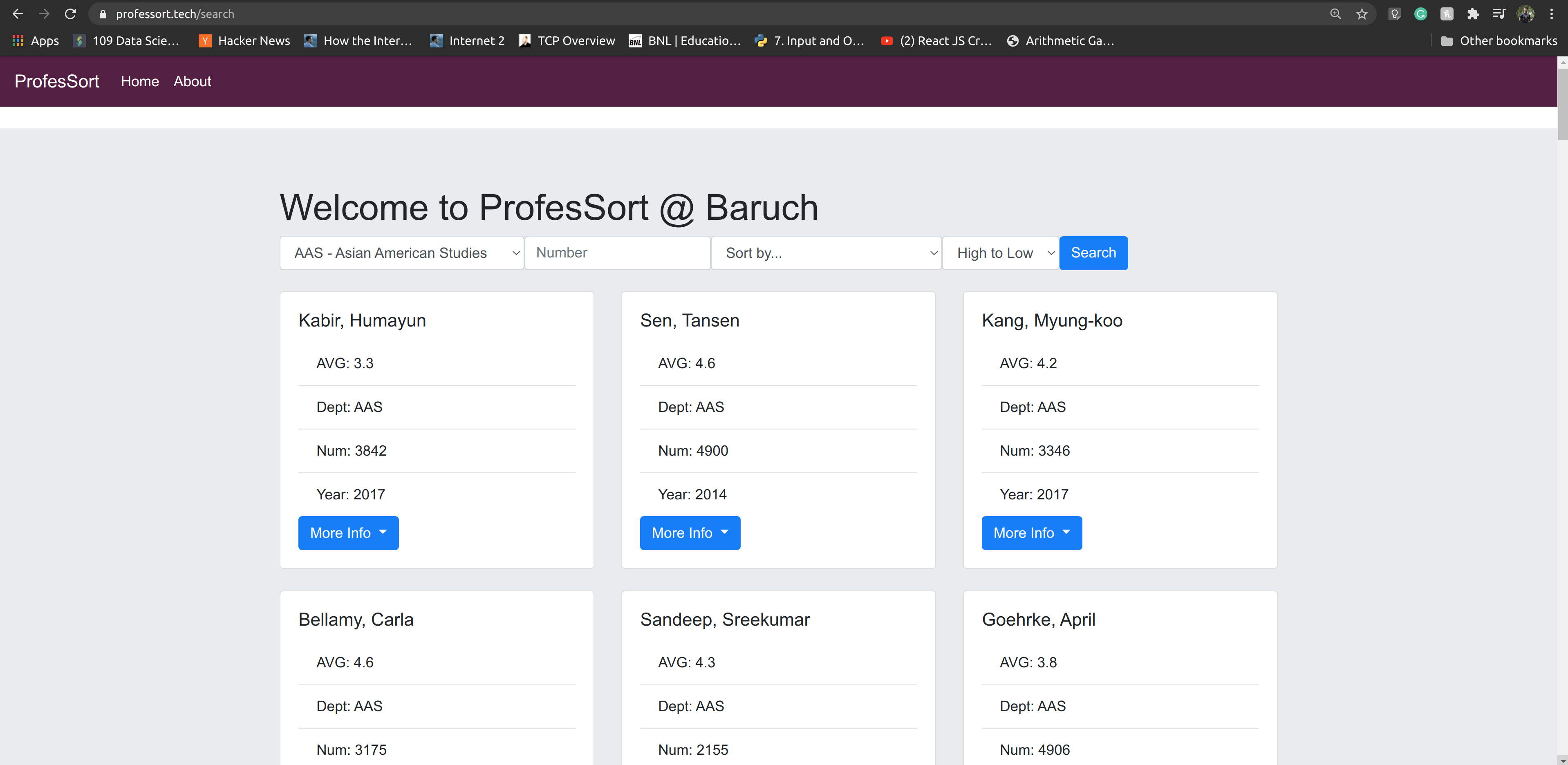The image size is (1568, 765).
Task: Open the Apps grid shortcut
Action: (x=35, y=41)
